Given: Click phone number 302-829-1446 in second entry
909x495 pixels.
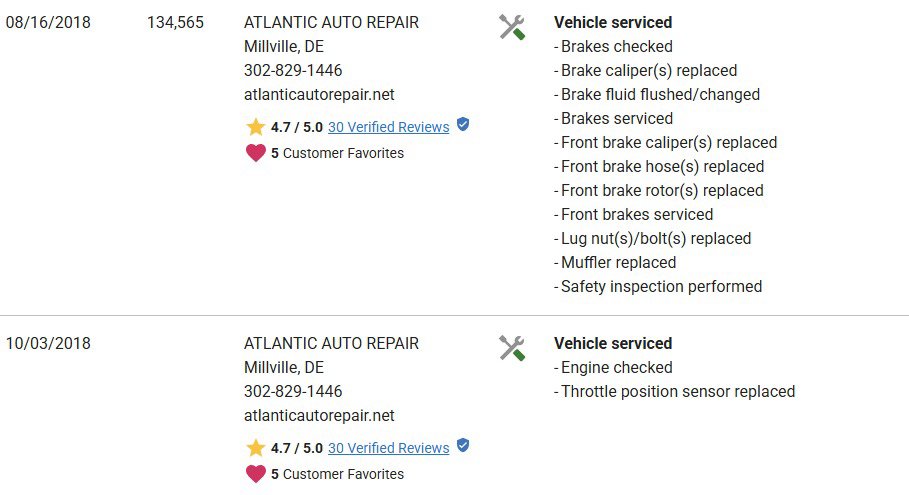Looking at the screenshot, I should point(293,391).
